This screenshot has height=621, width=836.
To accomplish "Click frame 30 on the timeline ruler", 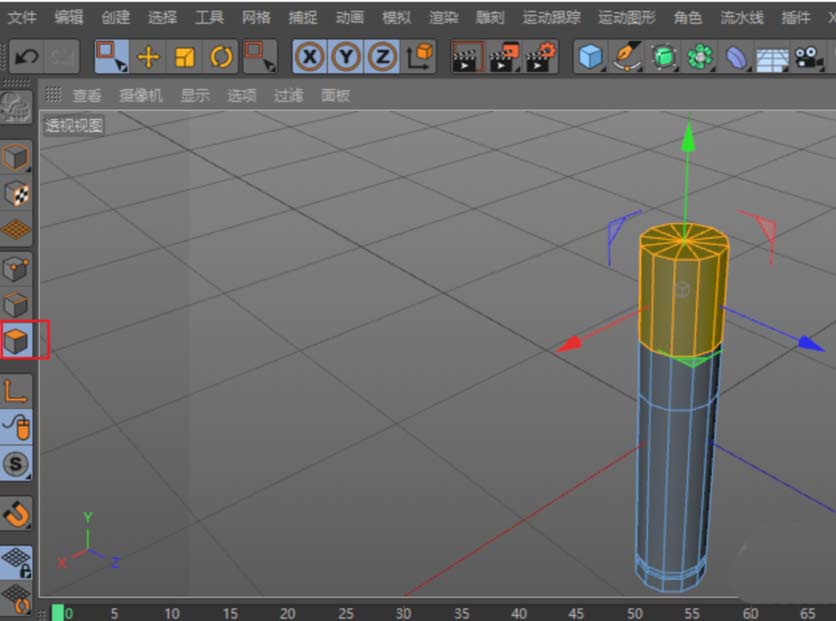I will 403,612.
